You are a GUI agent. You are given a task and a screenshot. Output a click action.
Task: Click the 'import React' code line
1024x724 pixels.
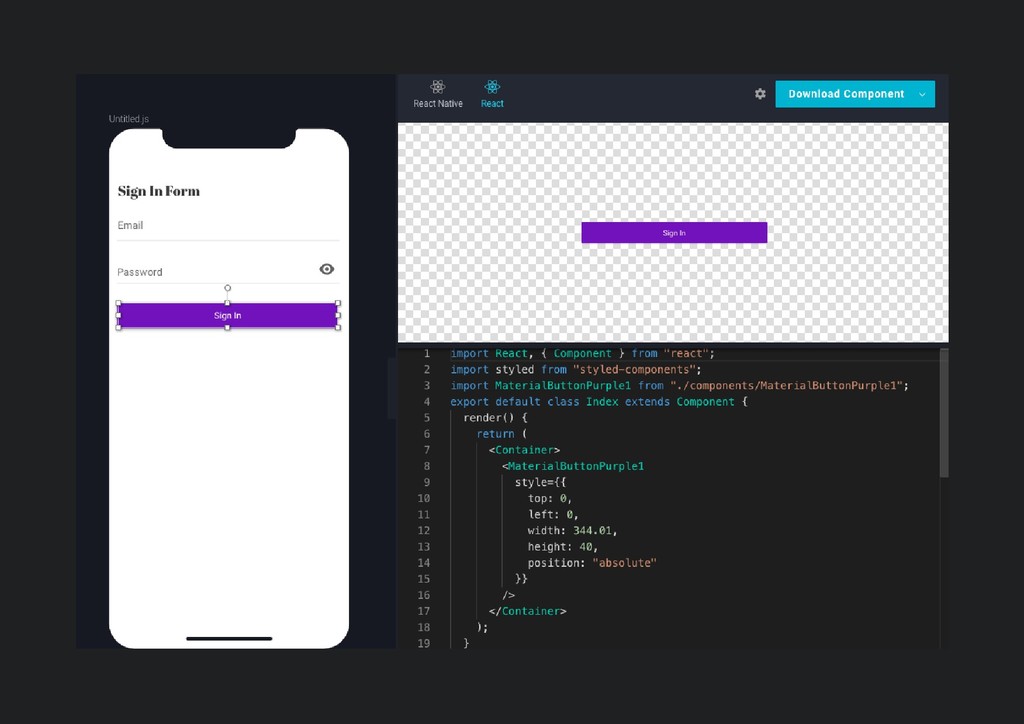point(583,353)
